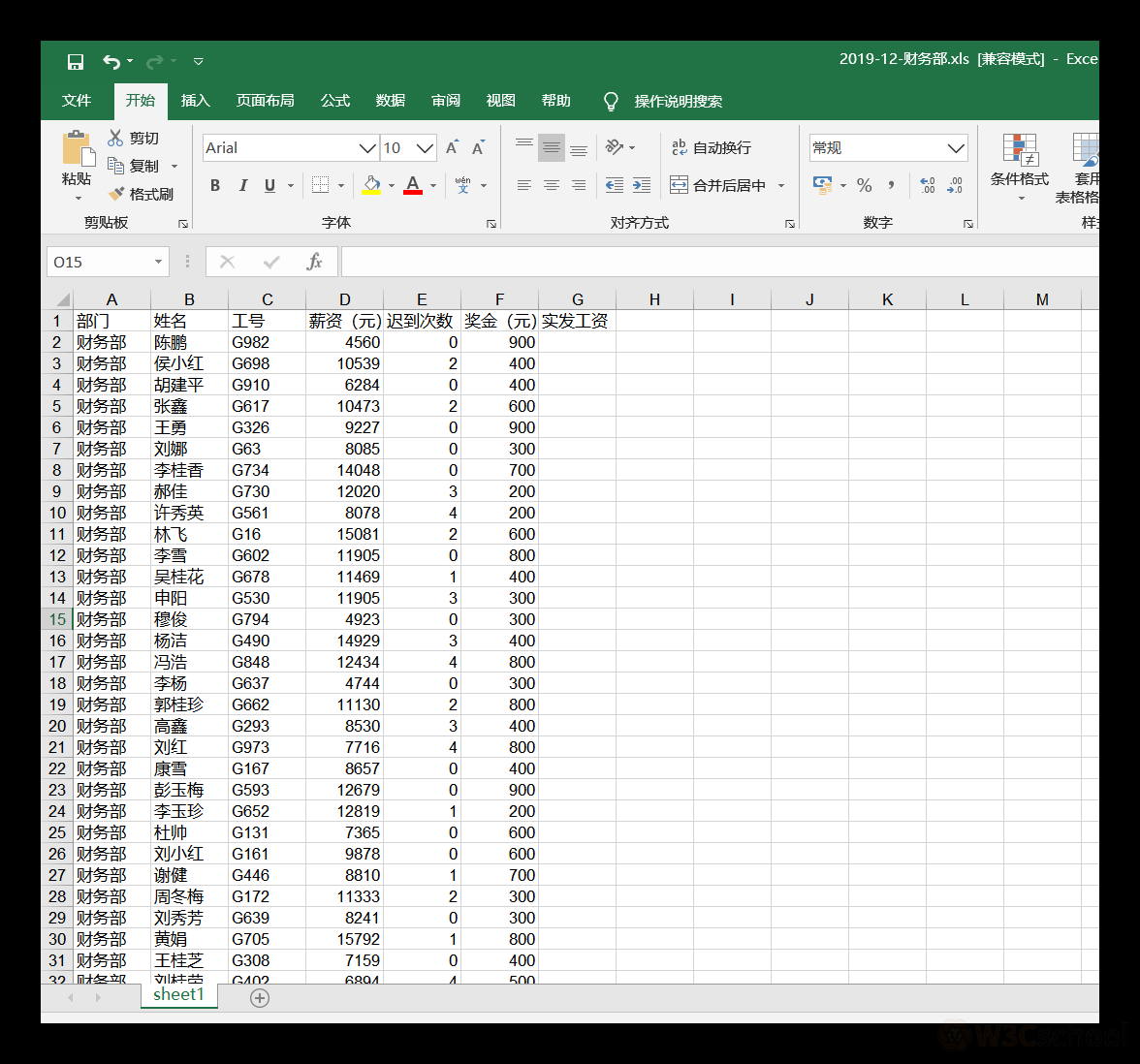The image size is (1140, 1064).
Task: Toggle align text right
Action: pyautogui.click(x=579, y=185)
